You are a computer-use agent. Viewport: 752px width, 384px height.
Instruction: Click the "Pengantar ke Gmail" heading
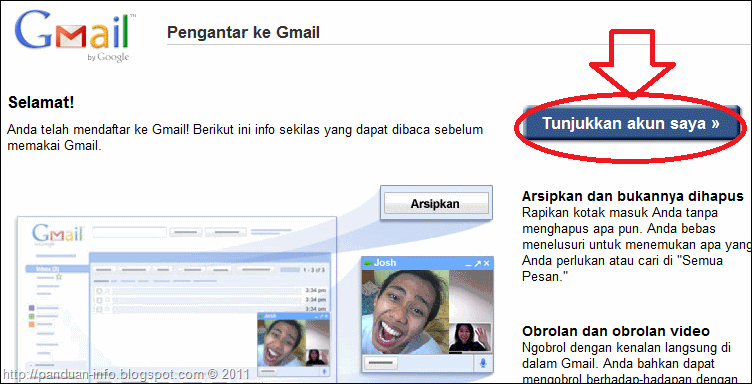click(243, 33)
